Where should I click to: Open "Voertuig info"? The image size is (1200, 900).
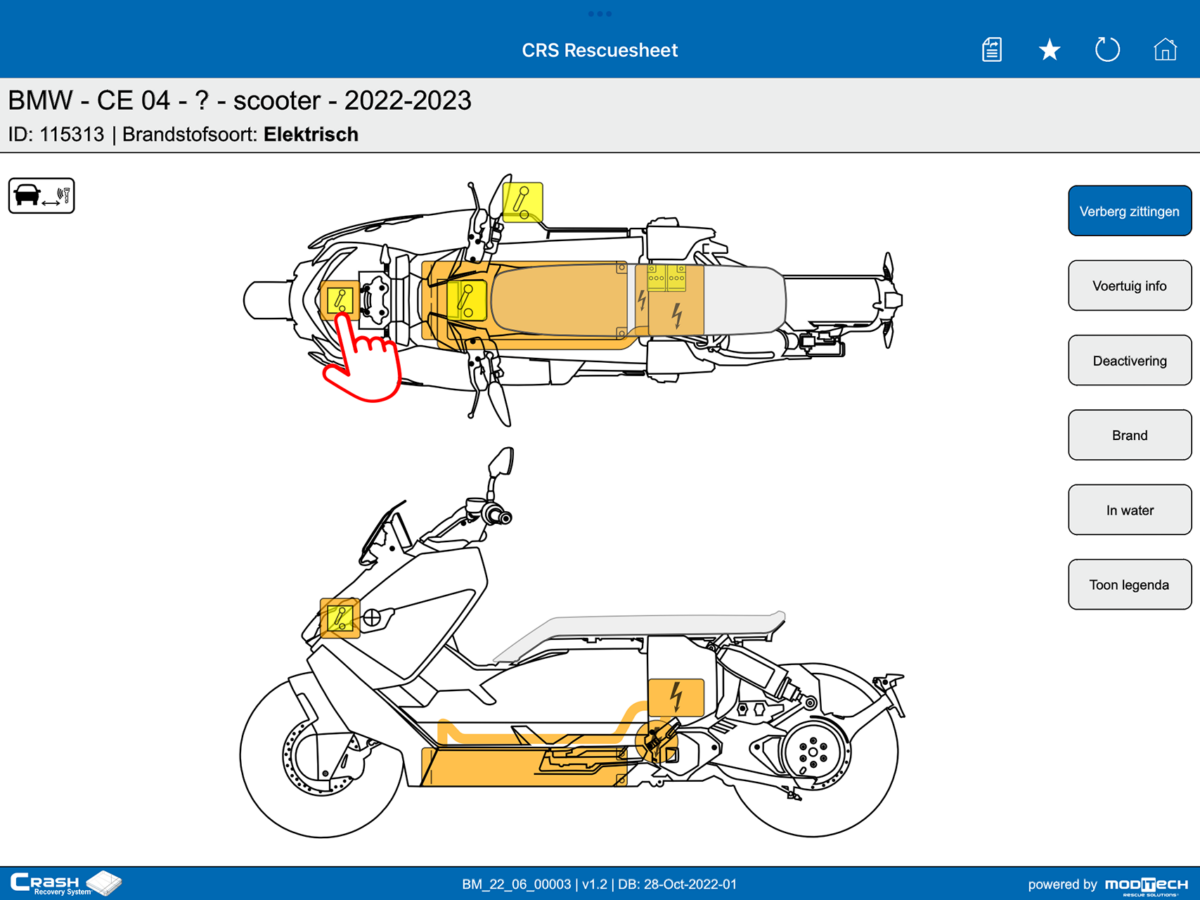(x=1129, y=285)
